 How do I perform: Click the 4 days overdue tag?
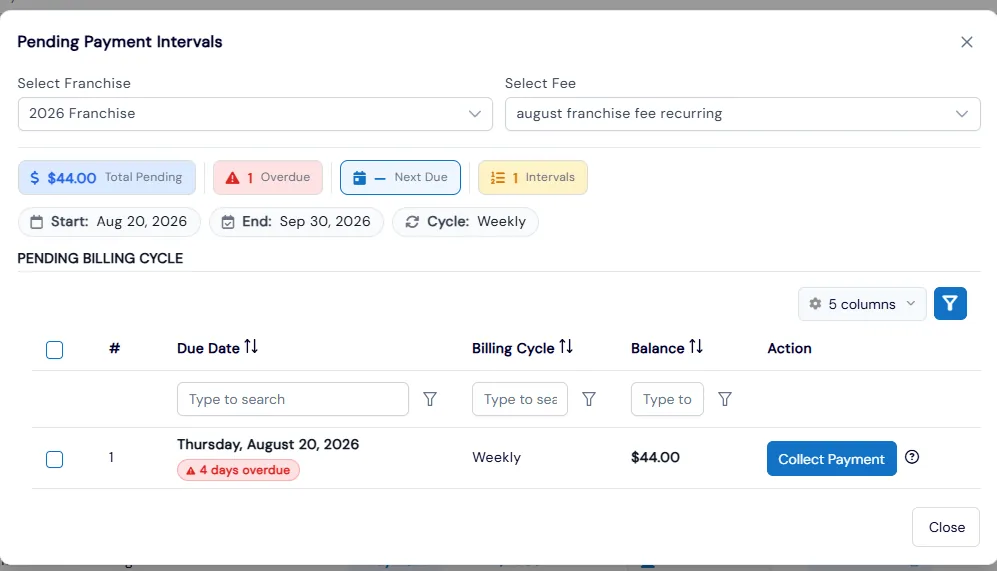[238, 470]
